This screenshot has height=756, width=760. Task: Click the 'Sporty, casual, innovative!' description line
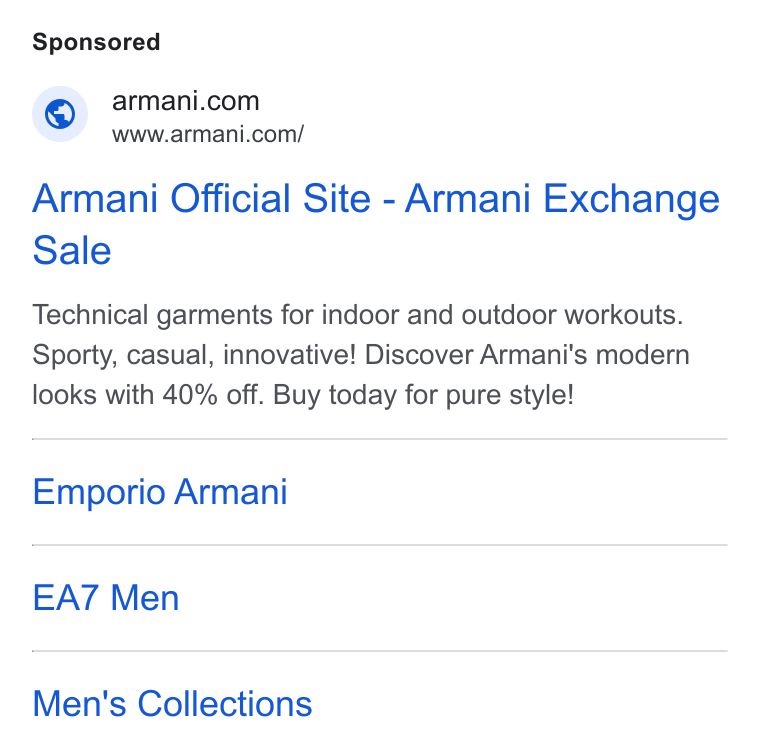click(361, 355)
